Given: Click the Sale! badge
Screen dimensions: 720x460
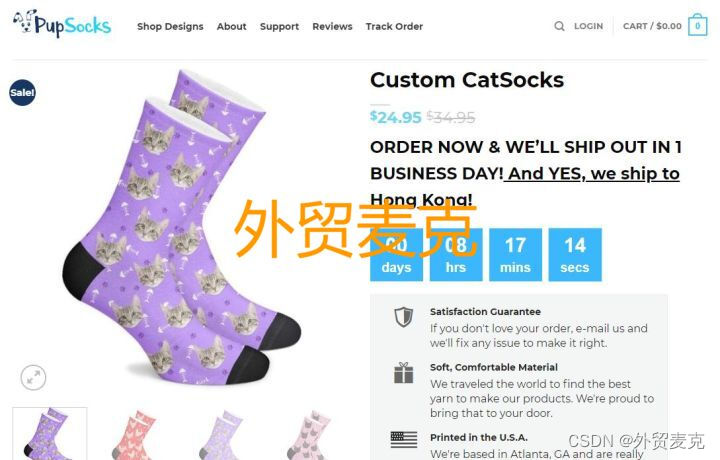Looking at the screenshot, I should [22, 92].
